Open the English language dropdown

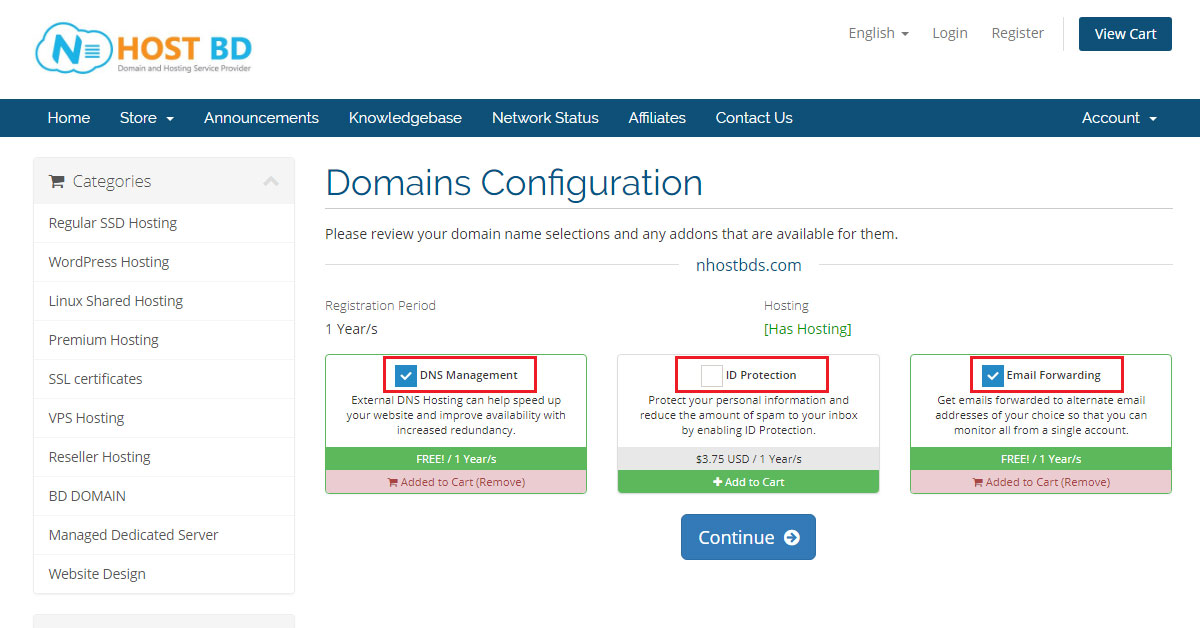point(877,33)
